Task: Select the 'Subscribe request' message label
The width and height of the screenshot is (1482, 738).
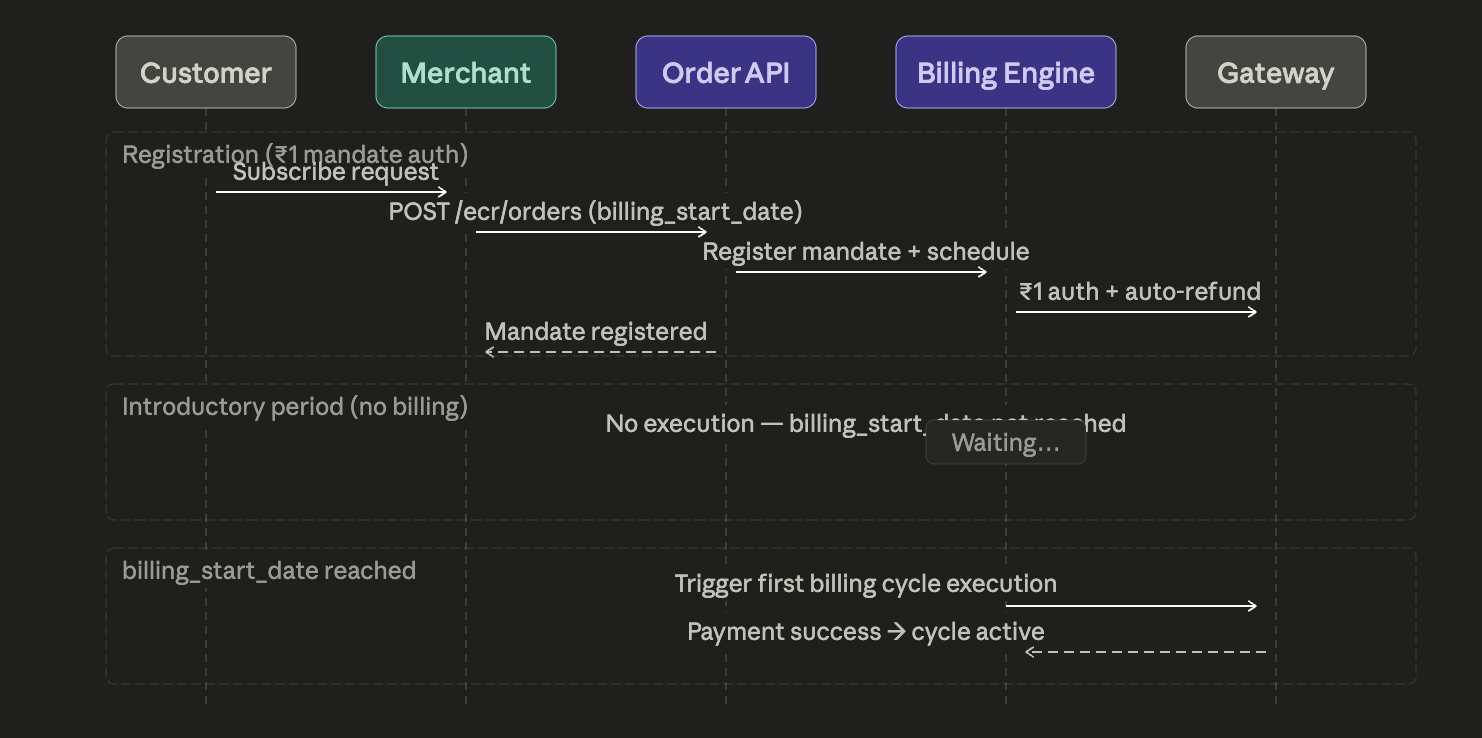Action: click(x=336, y=172)
